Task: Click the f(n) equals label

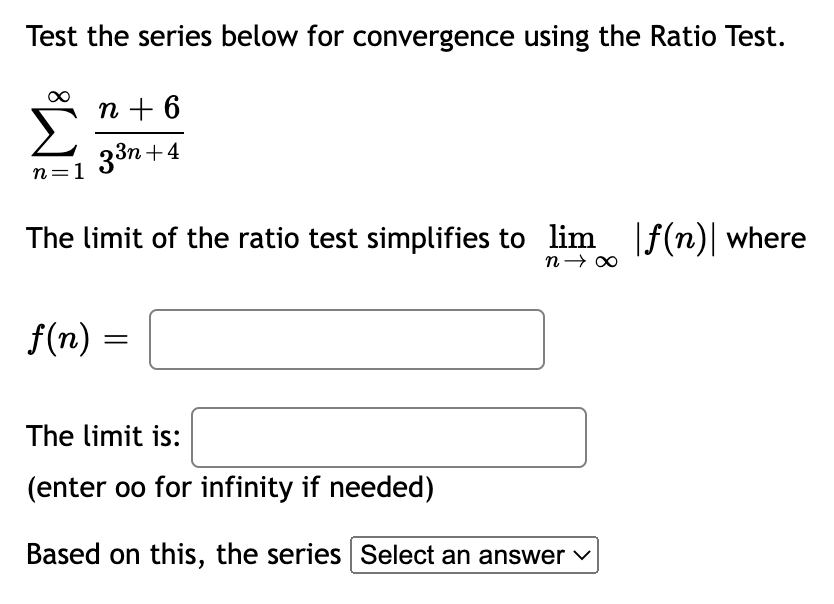Action: (x=80, y=340)
